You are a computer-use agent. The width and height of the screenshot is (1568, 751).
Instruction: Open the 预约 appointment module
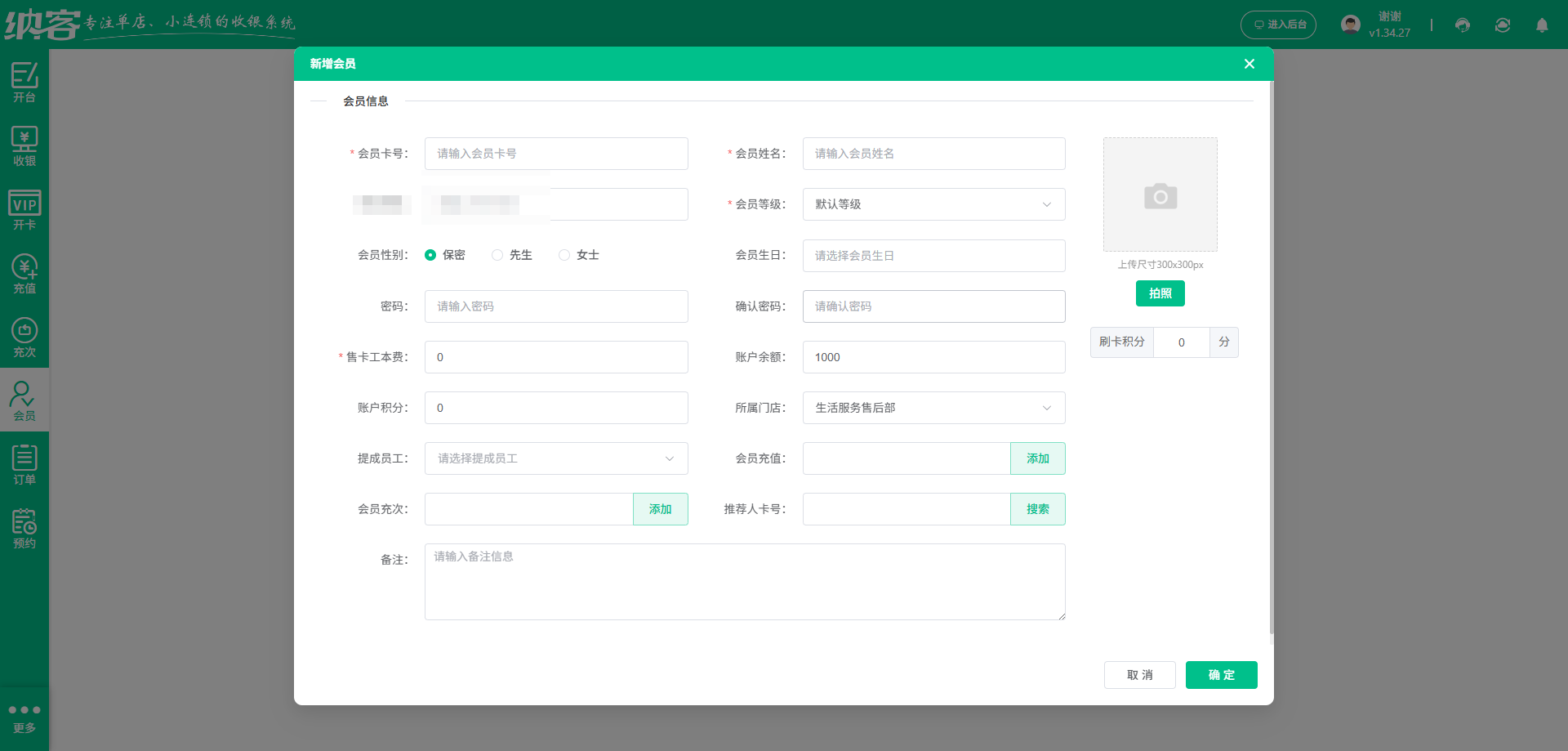click(x=24, y=527)
